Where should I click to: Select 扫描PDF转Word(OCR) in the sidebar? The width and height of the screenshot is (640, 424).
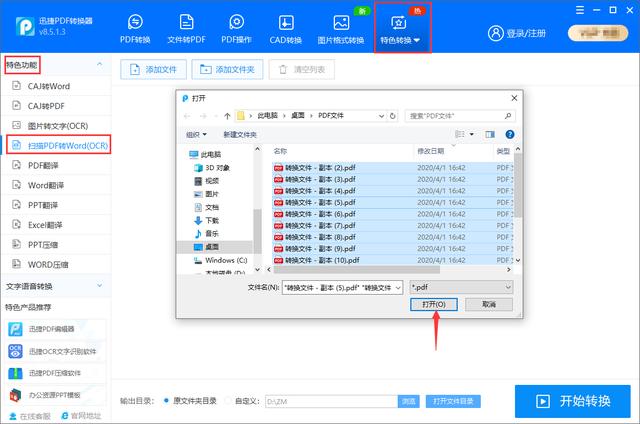[58, 145]
